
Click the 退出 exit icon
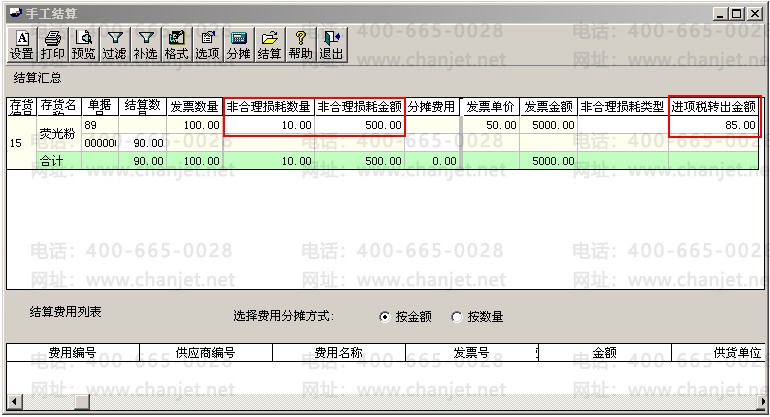tap(331, 45)
